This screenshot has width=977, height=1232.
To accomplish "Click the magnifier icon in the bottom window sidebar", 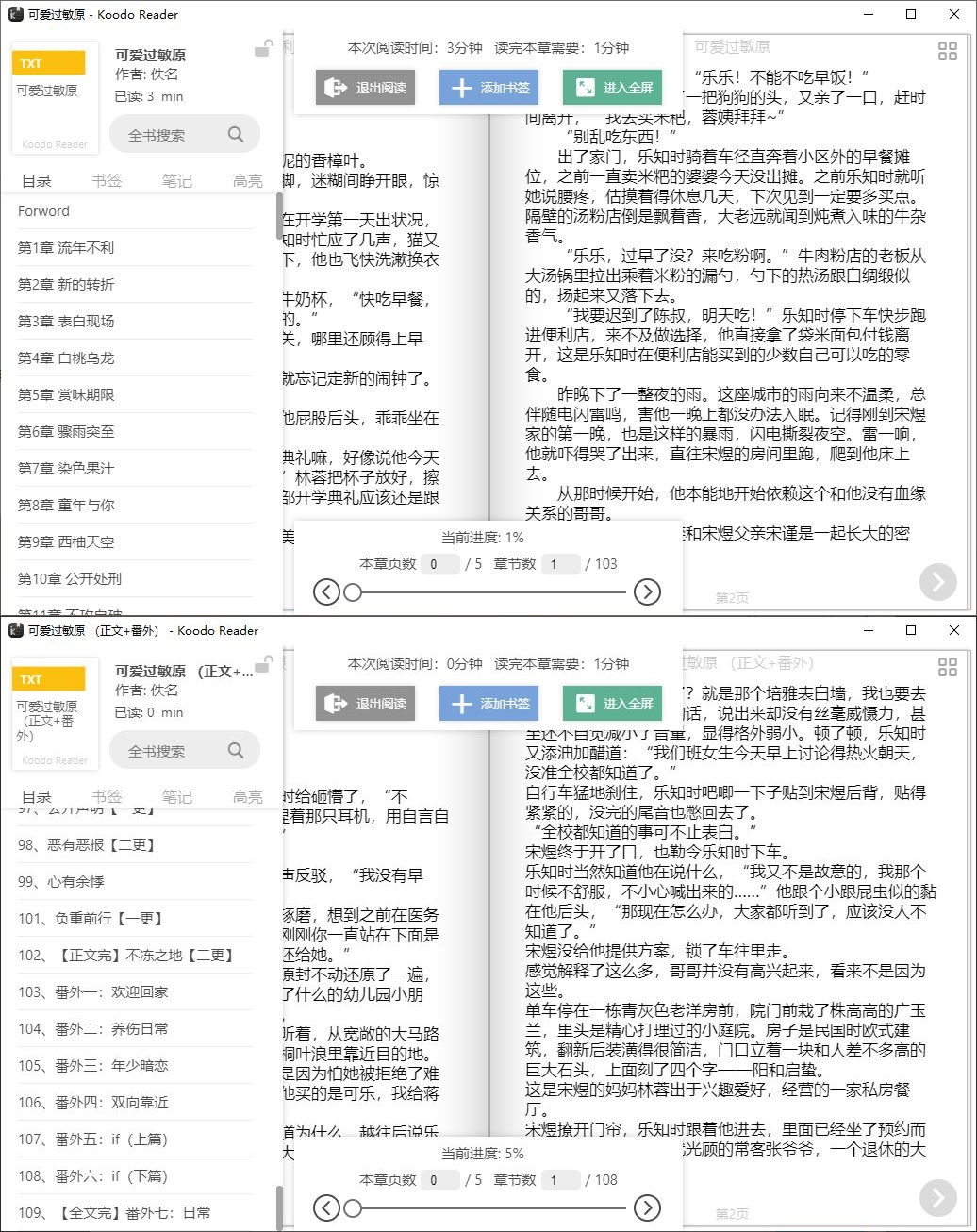I will [x=236, y=750].
